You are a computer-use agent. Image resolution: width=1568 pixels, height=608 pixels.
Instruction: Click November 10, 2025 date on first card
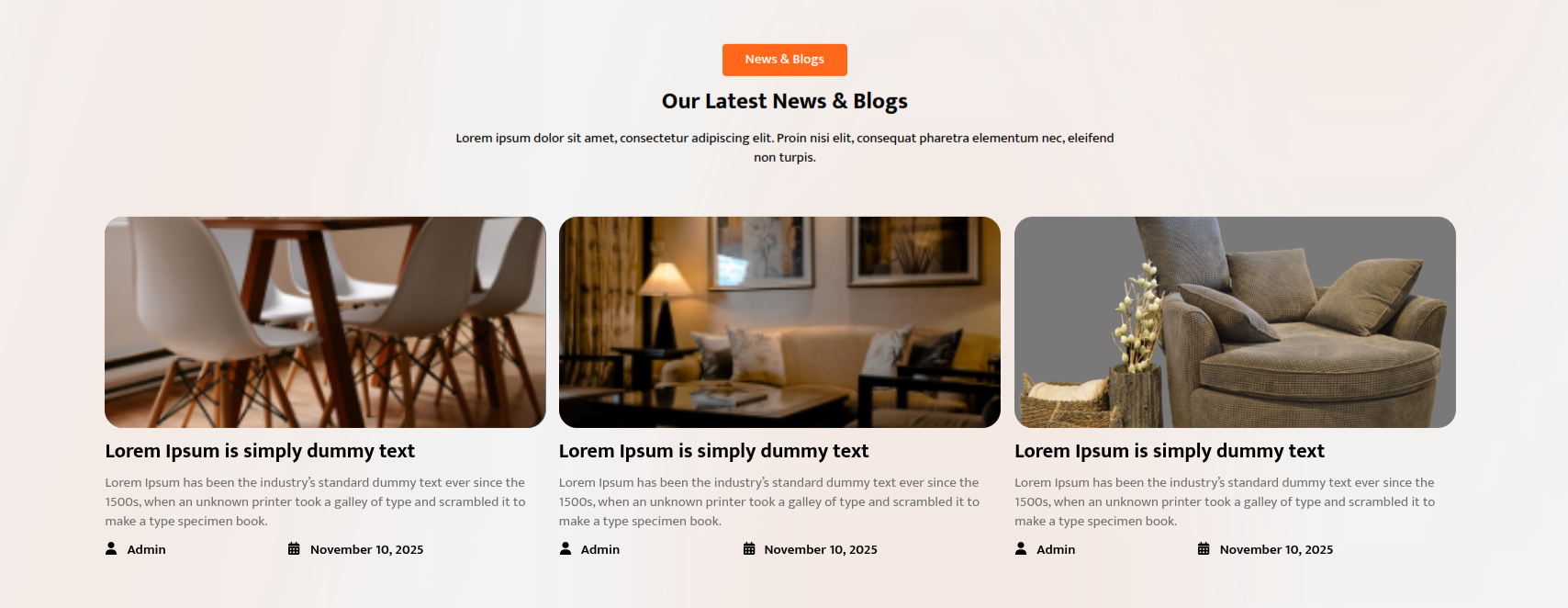[x=367, y=549]
